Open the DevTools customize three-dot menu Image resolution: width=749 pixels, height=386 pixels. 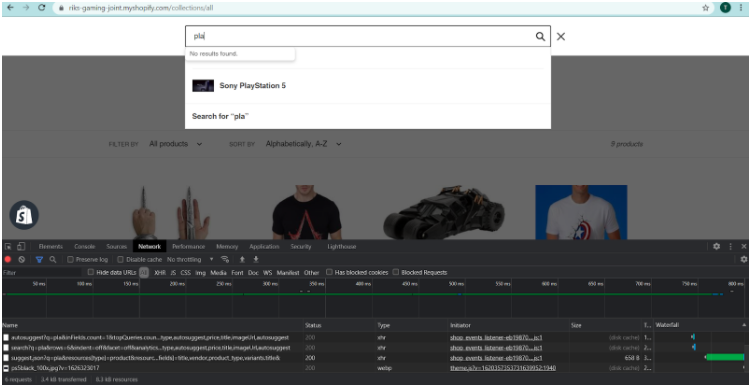pos(730,247)
